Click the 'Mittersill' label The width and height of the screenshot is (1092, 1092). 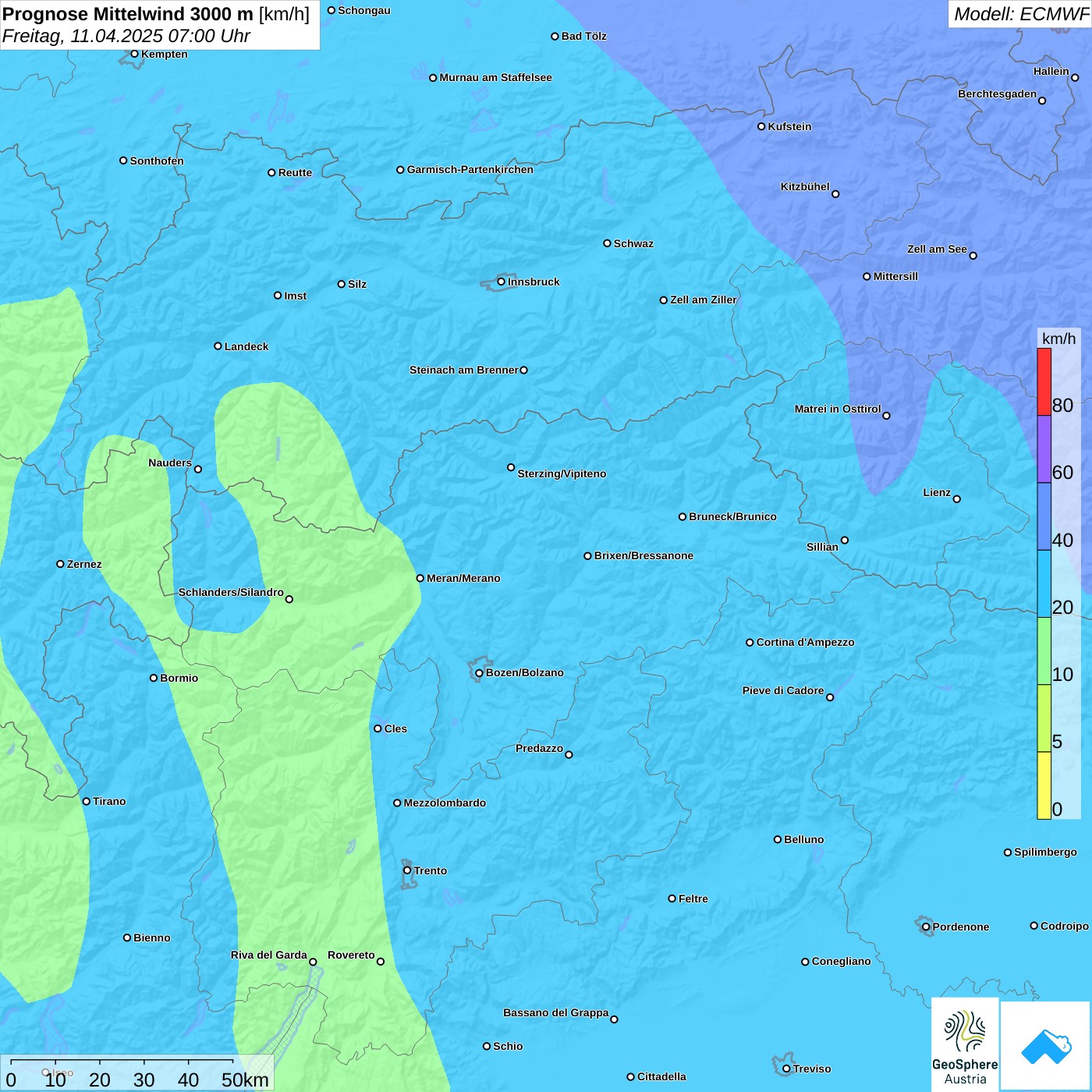point(896,276)
